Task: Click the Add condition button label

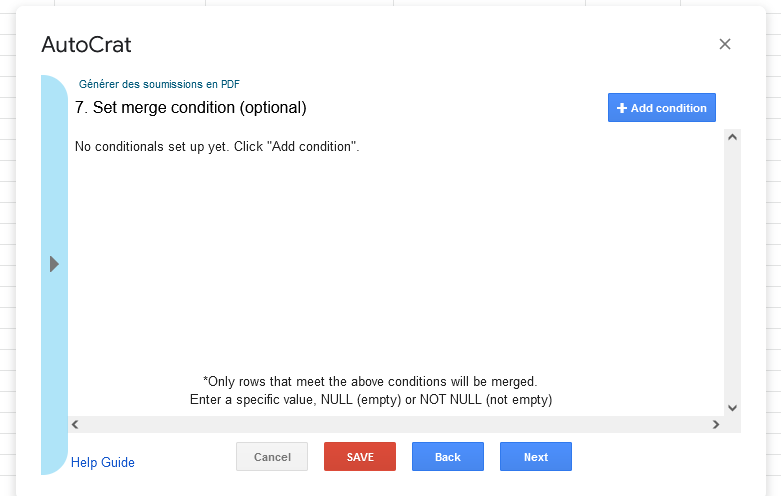Action: (x=668, y=108)
